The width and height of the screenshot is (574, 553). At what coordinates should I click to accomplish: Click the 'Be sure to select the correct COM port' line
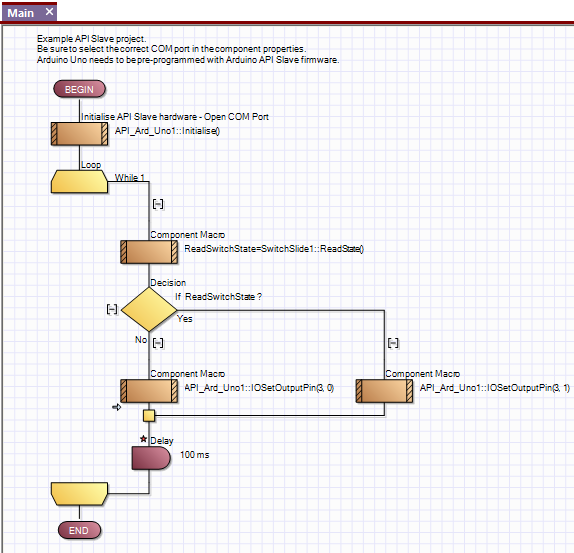coord(171,49)
